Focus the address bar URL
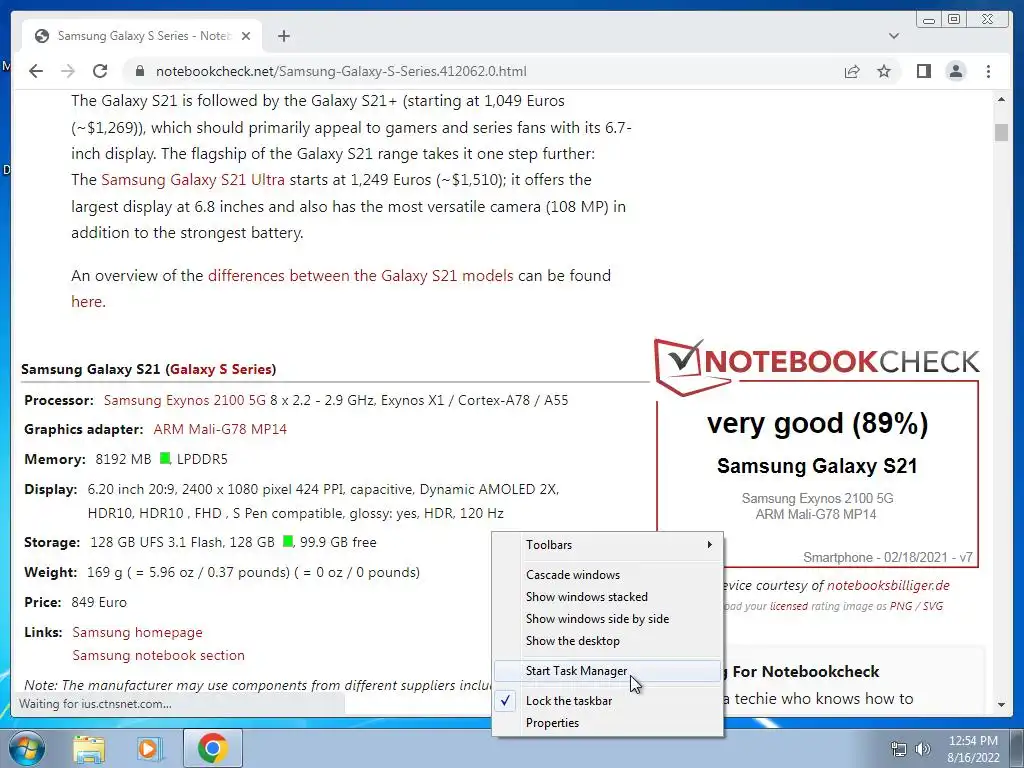 pyautogui.click(x=340, y=71)
